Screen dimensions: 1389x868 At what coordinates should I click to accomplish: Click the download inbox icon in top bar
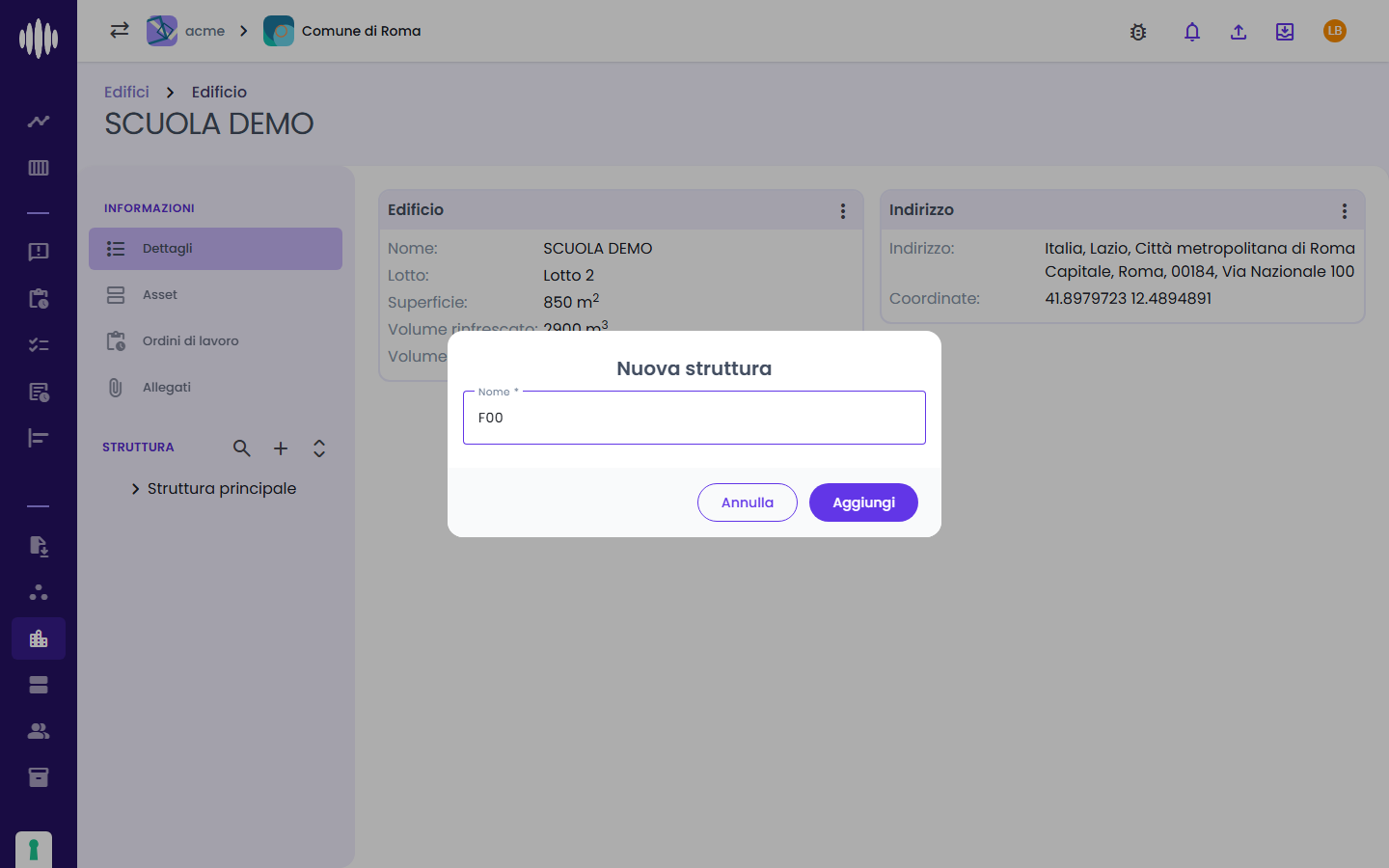(x=1285, y=32)
